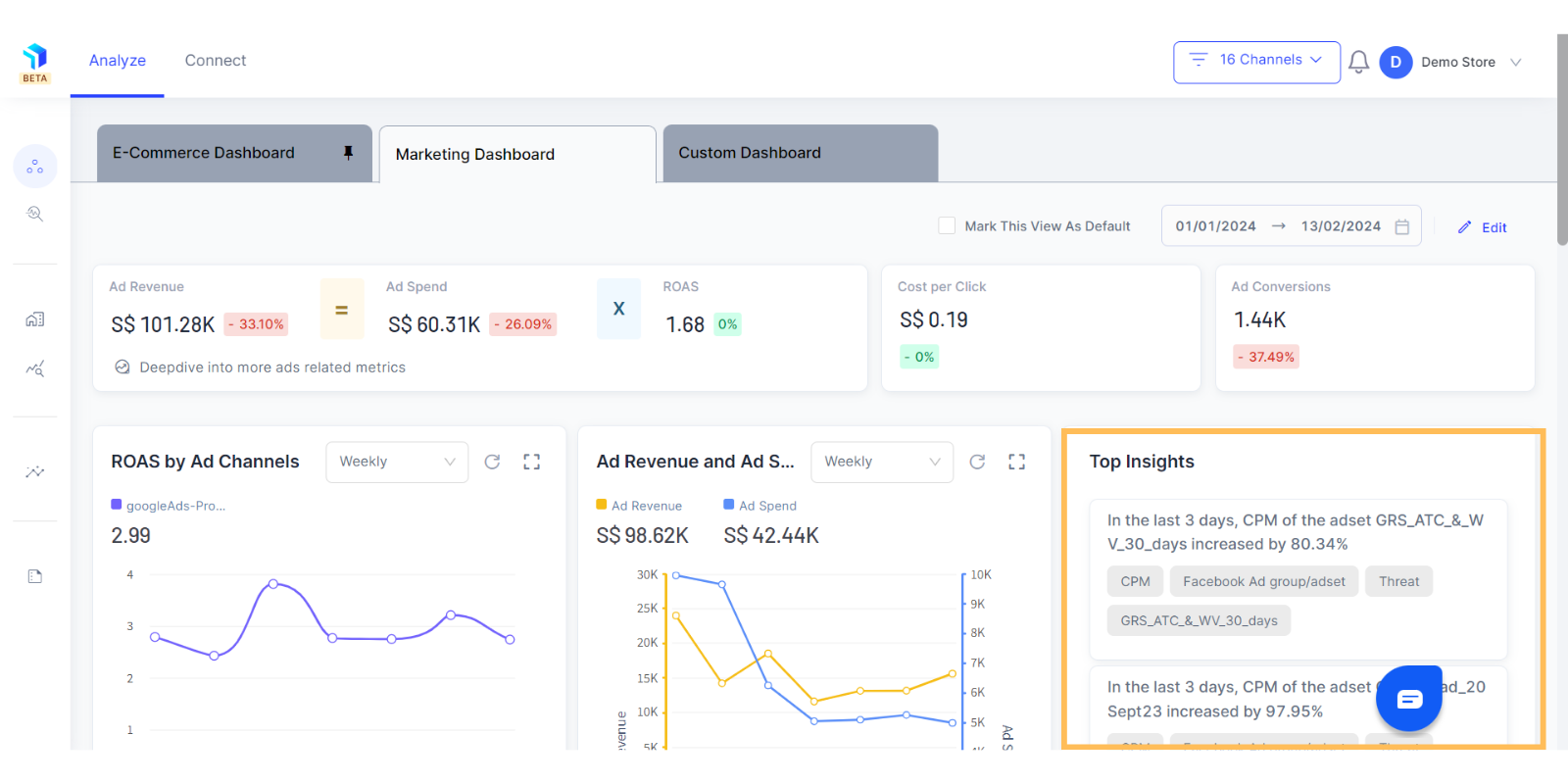Viewport: 1568px width, 784px height.
Task: Click the CPM tag in first insight
Action: [x=1135, y=581]
